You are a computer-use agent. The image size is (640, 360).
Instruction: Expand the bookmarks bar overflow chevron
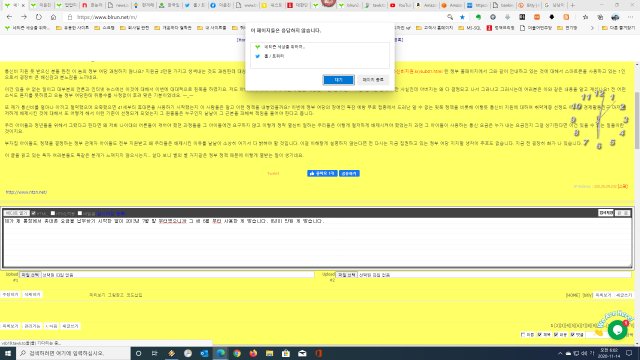592,28
